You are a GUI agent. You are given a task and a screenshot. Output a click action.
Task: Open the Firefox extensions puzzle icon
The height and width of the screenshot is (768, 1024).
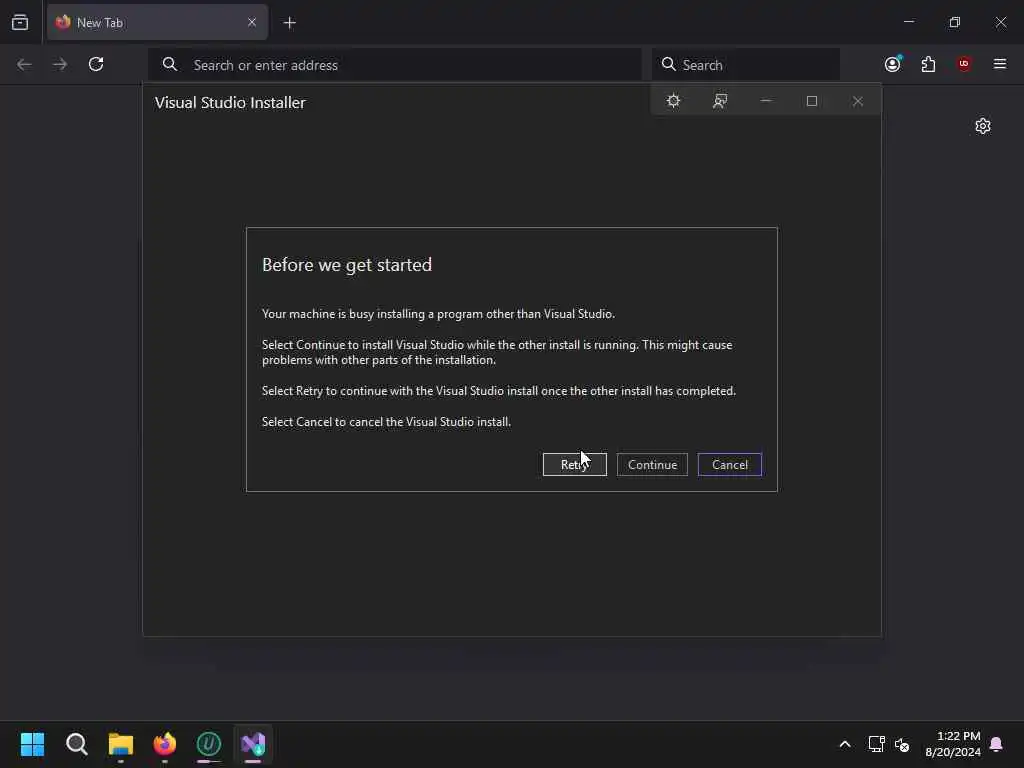[928, 64]
